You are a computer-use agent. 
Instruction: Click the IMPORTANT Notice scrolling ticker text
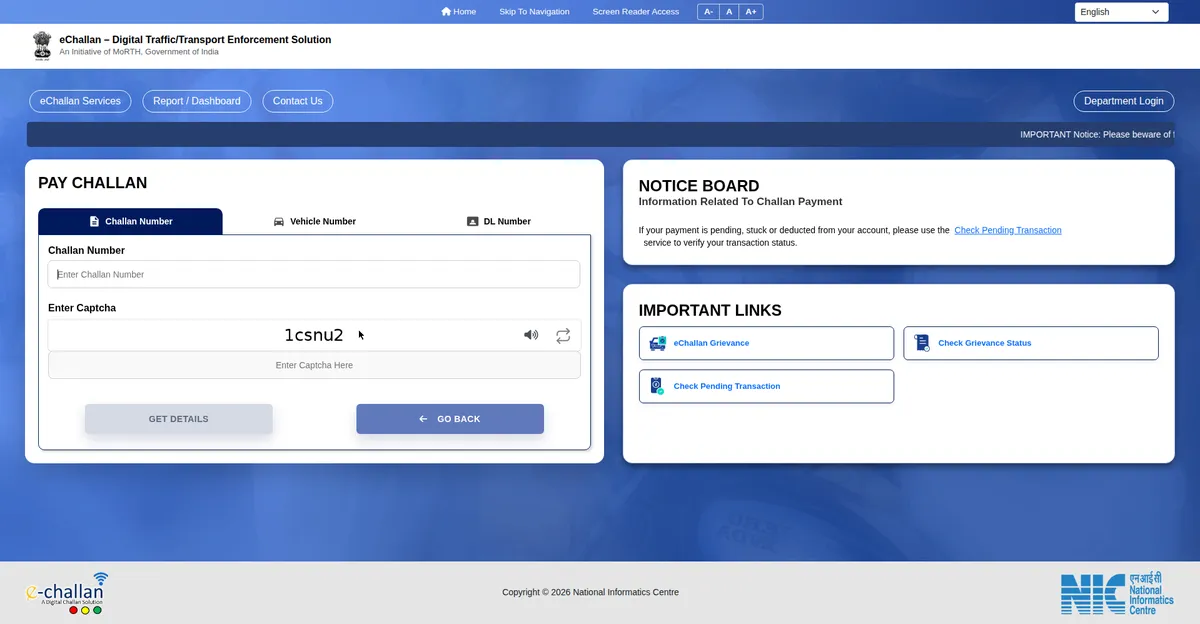(x=1097, y=134)
